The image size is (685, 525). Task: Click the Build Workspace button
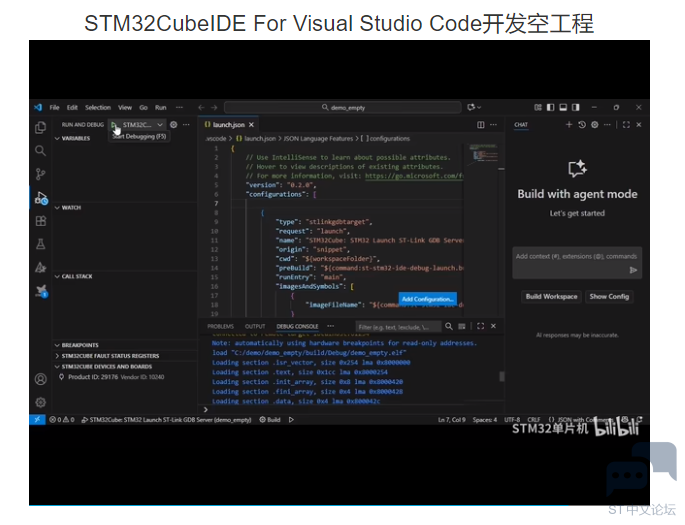552,297
